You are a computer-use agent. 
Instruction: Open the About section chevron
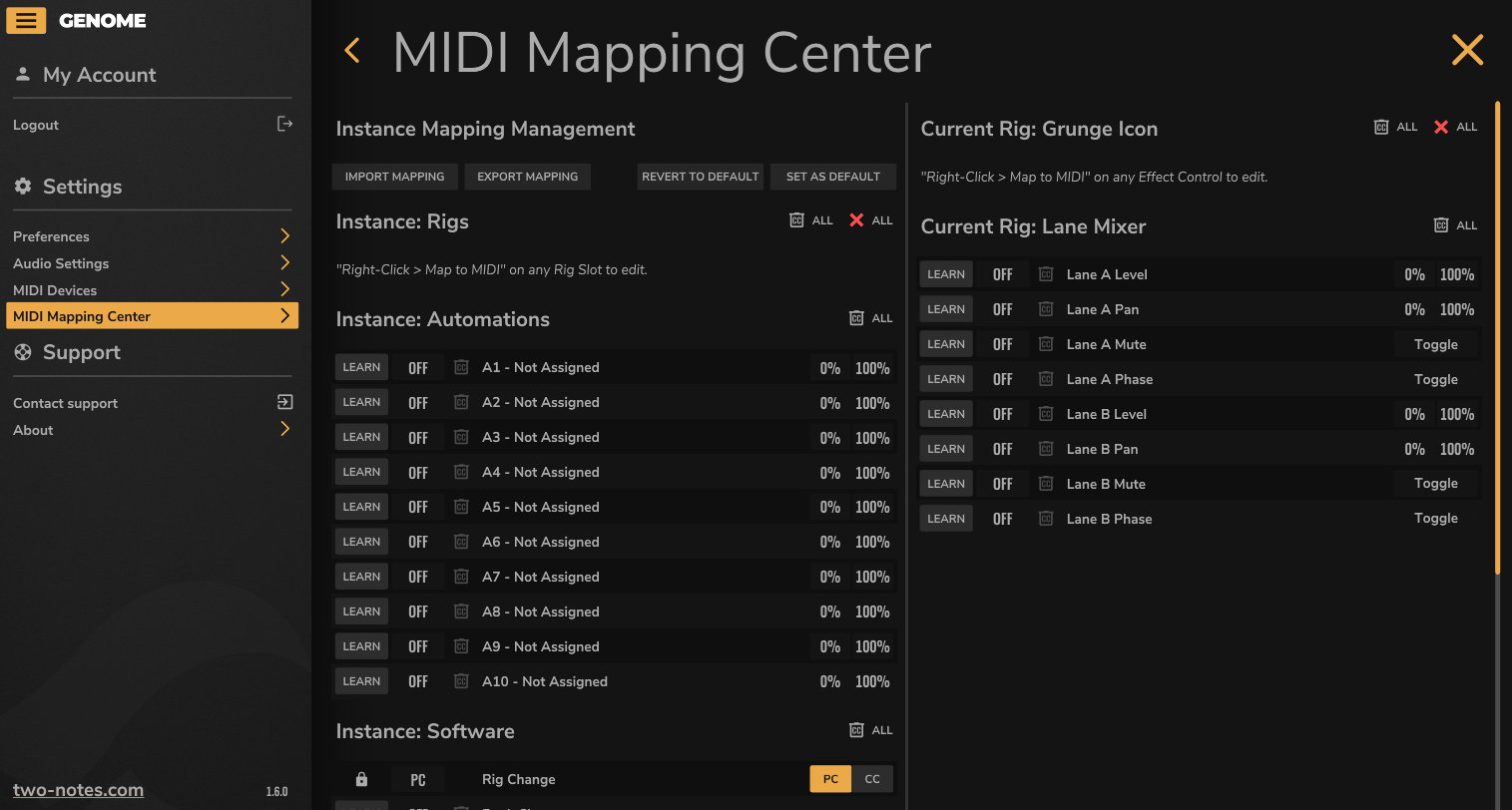click(x=284, y=429)
